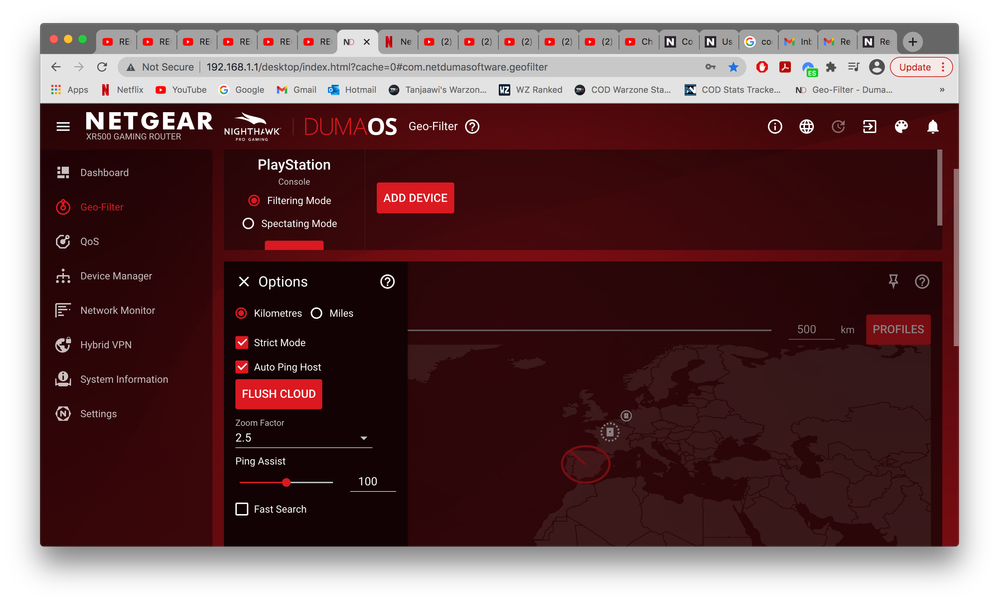Open the Dashboard from the sidebar
The height and width of the screenshot is (604, 999).
(x=100, y=172)
